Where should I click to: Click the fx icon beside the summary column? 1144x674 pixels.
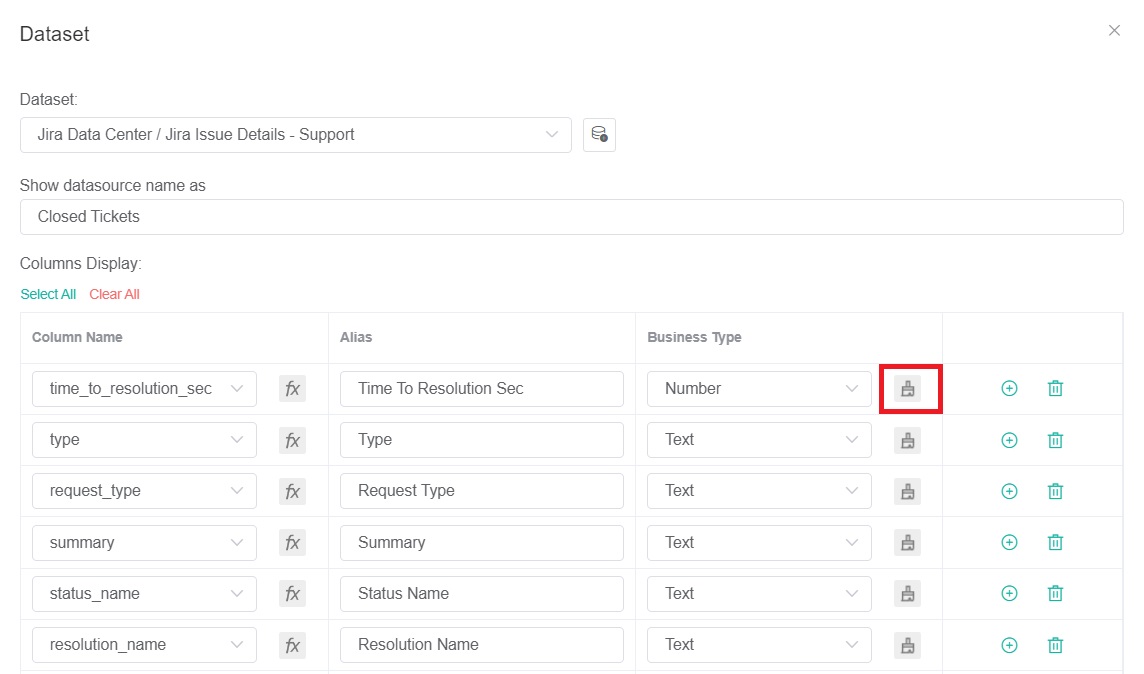pos(292,542)
